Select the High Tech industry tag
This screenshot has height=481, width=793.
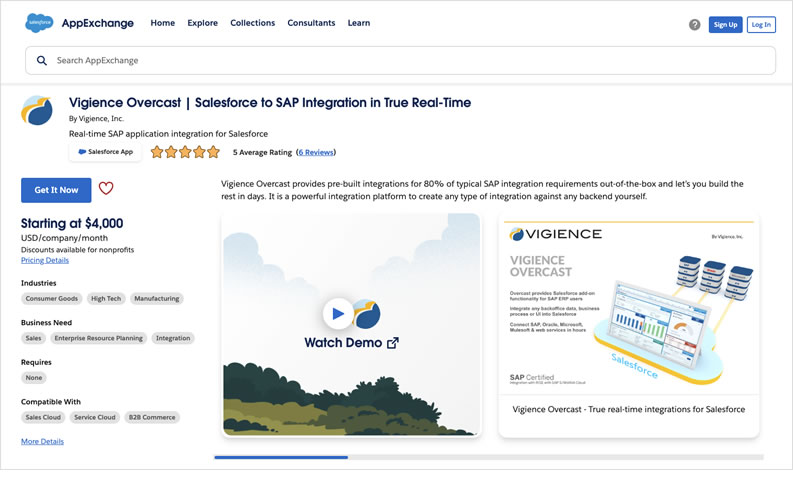point(106,298)
